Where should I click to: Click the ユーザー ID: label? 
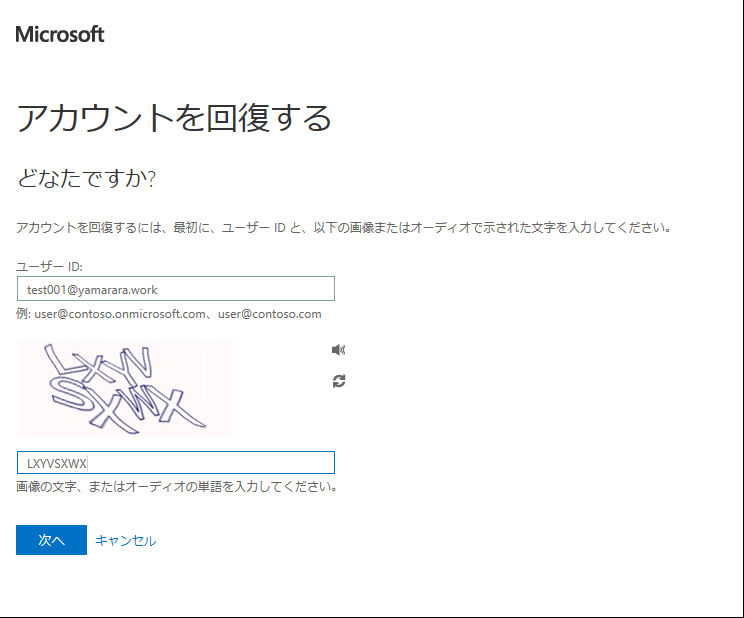click(49, 266)
